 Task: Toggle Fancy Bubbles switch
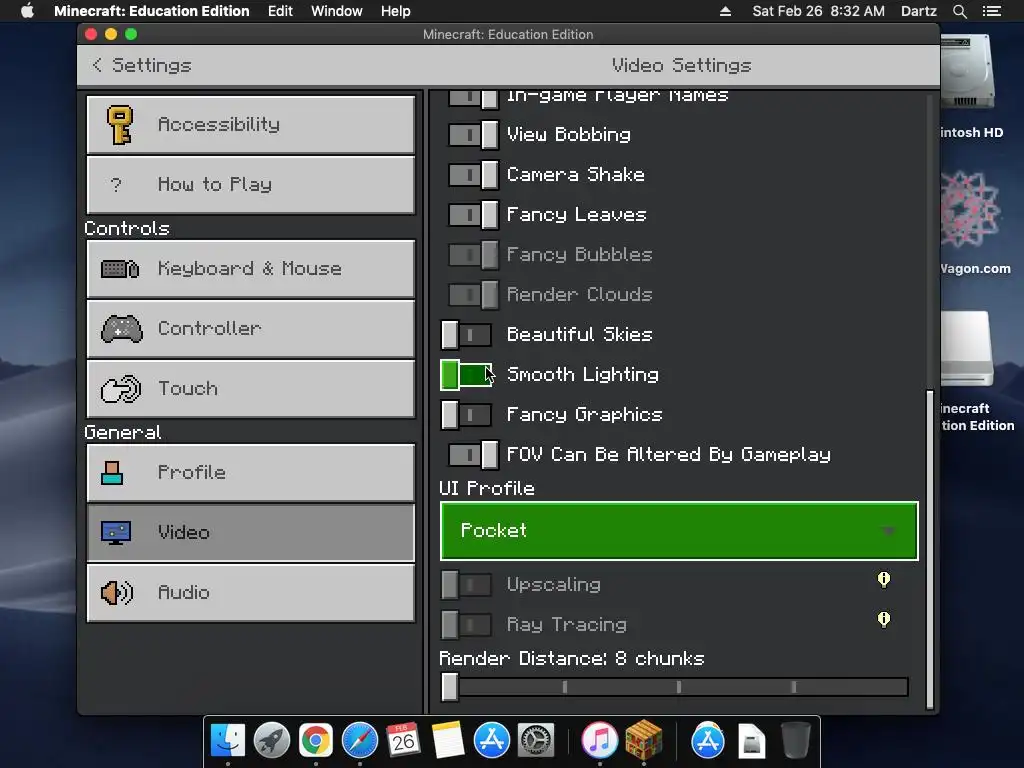473,255
